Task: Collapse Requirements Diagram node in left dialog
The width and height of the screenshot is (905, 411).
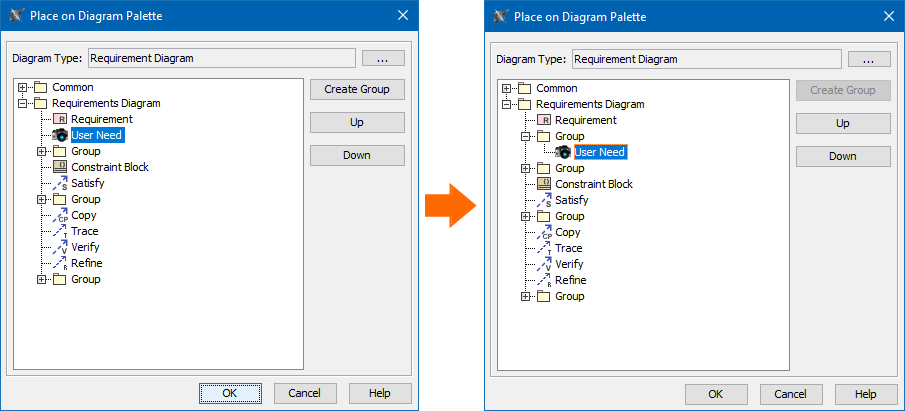Action: point(23,103)
